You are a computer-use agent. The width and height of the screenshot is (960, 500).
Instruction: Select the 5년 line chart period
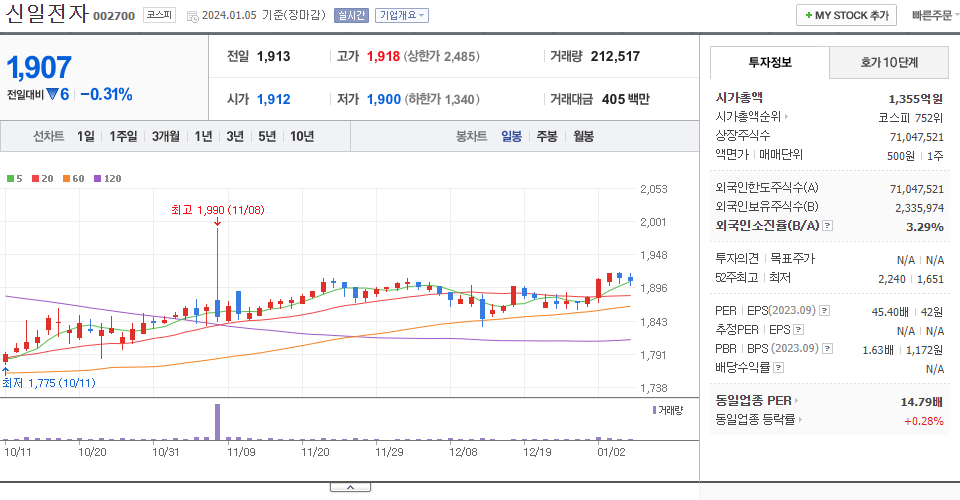(267, 136)
